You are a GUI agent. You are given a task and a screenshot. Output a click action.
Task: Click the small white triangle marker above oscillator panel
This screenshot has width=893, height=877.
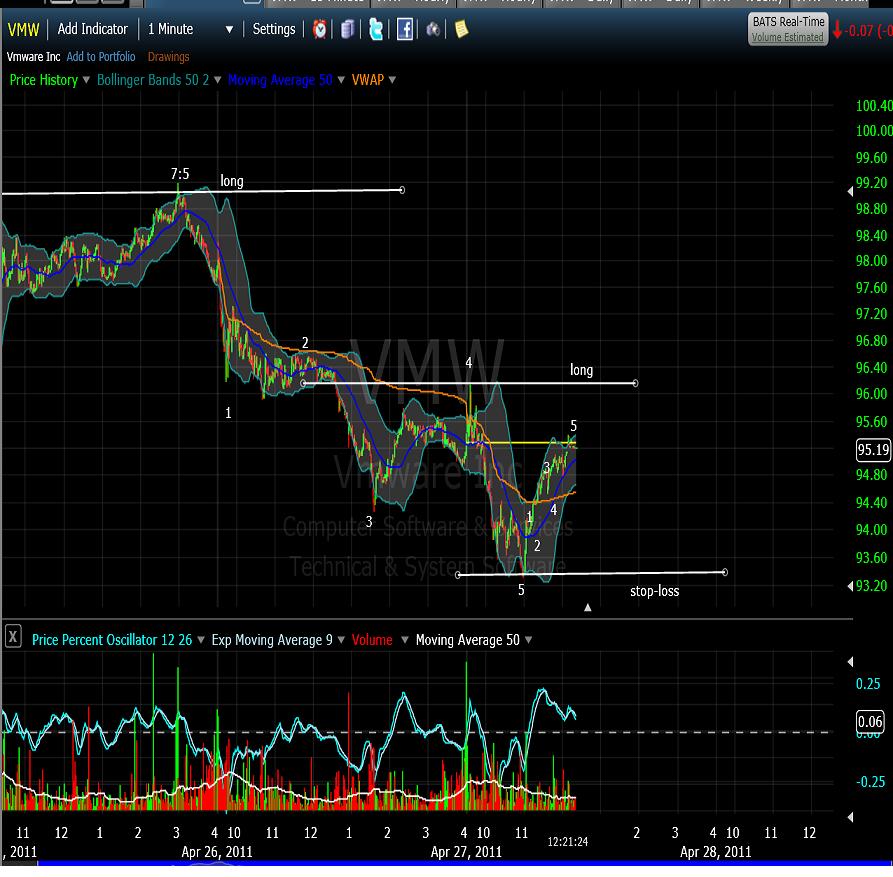[588, 607]
